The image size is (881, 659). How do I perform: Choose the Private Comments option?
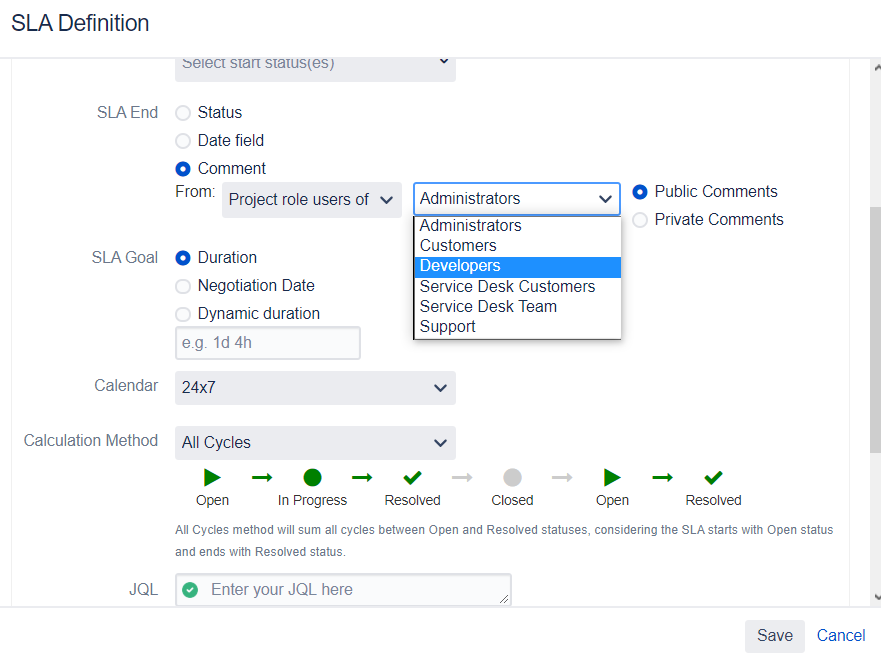click(x=640, y=220)
